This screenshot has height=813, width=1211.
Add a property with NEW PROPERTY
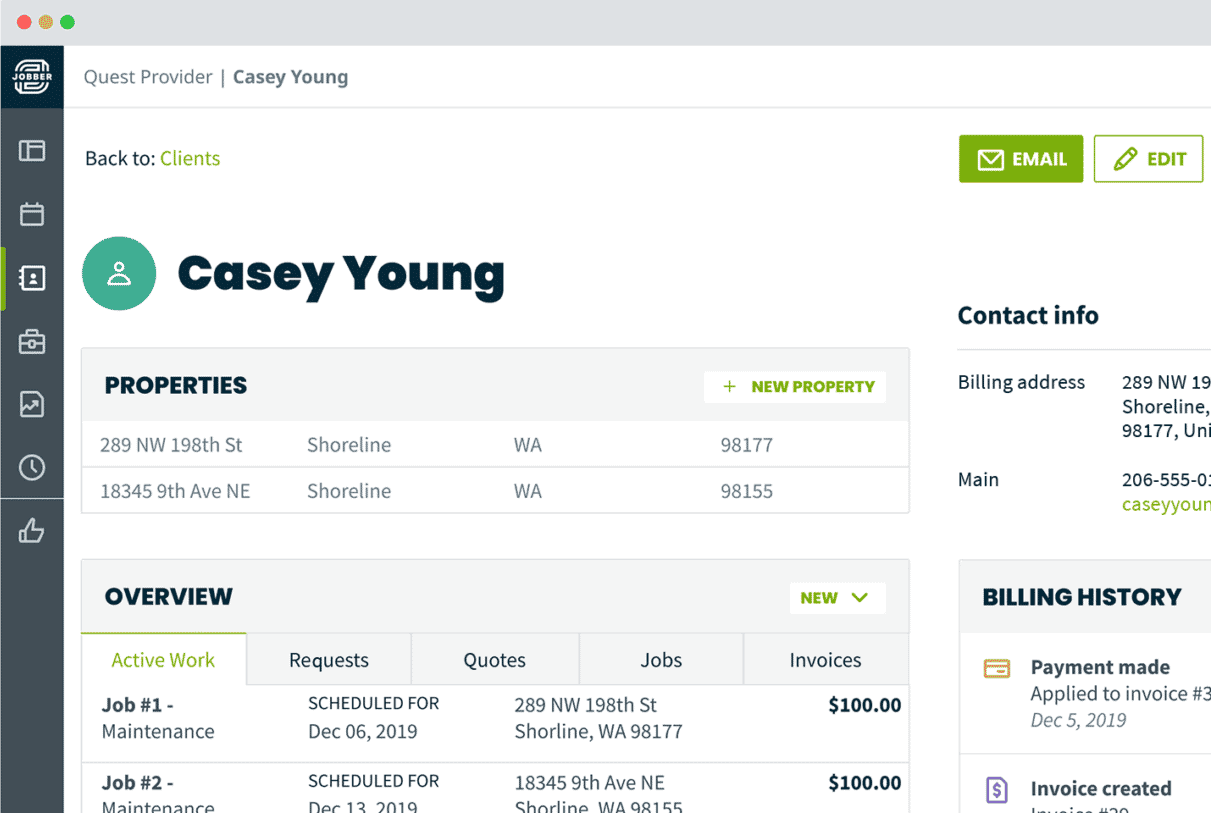click(796, 387)
